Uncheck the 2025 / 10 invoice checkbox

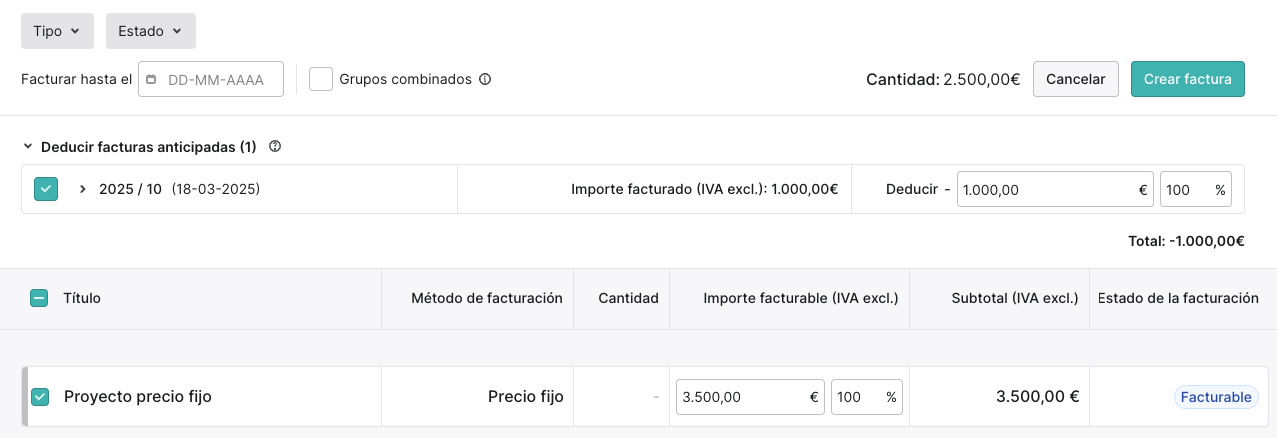(x=46, y=189)
